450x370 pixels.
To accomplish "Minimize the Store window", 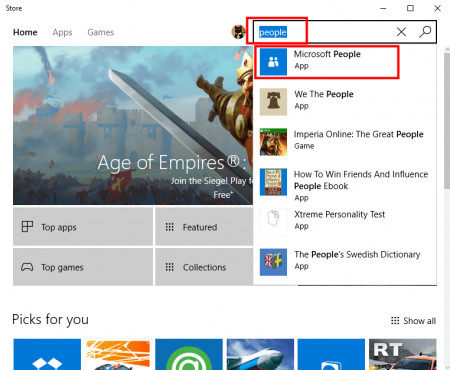I will [383, 8].
